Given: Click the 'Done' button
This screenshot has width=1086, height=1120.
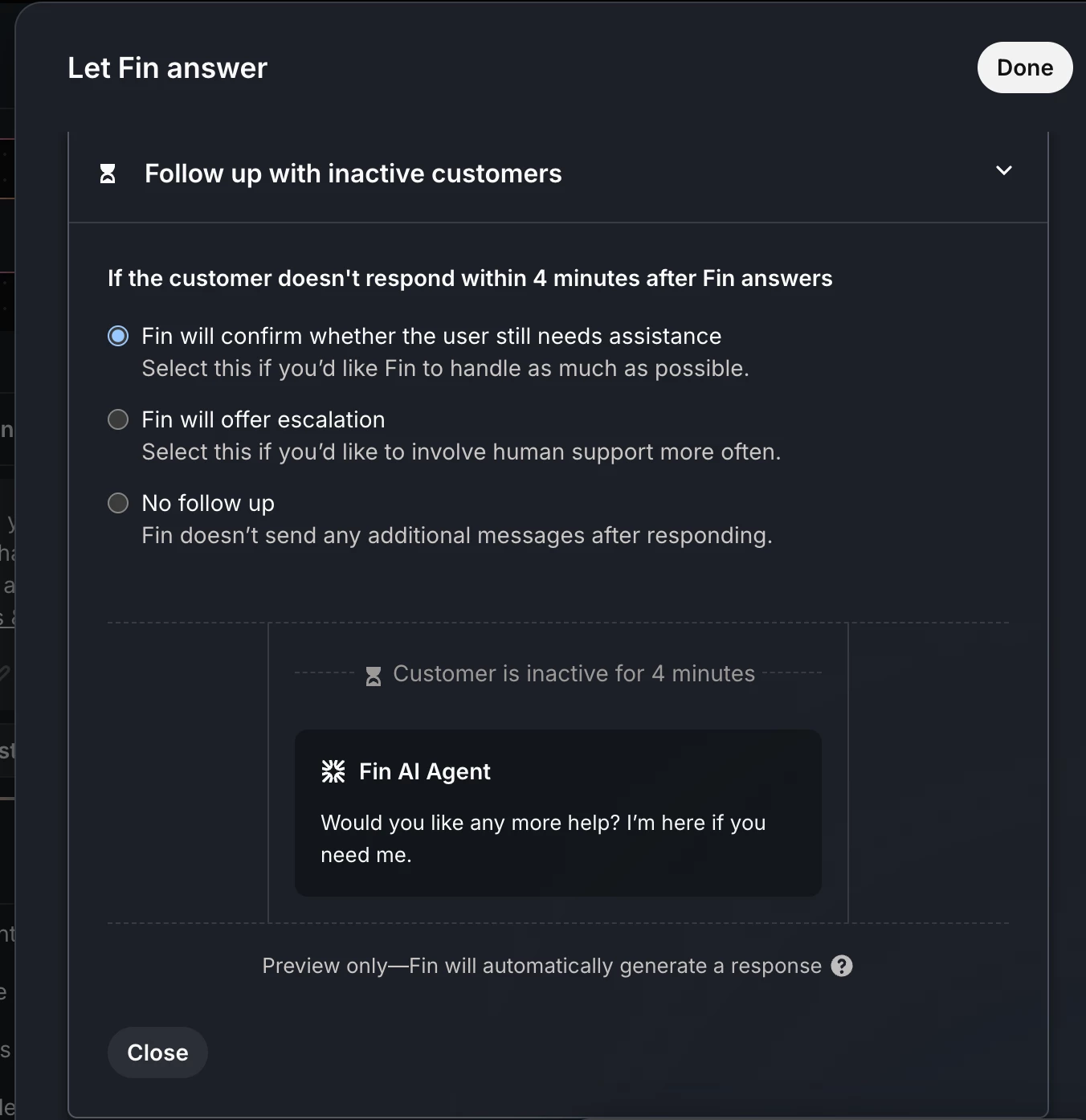Looking at the screenshot, I should click(x=1025, y=67).
